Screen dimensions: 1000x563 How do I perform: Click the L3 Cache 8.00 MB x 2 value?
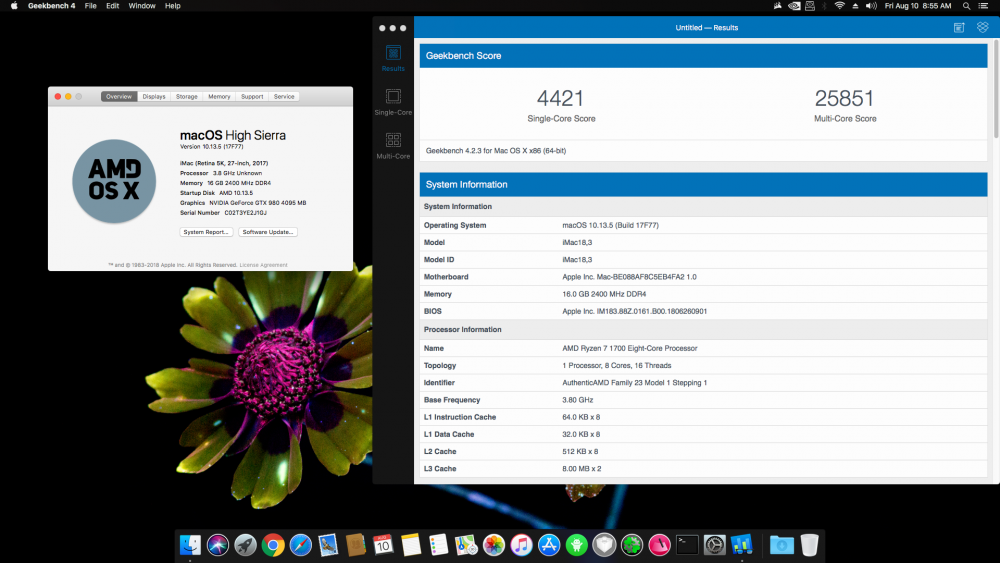pyautogui.click(x=582, y=469)
